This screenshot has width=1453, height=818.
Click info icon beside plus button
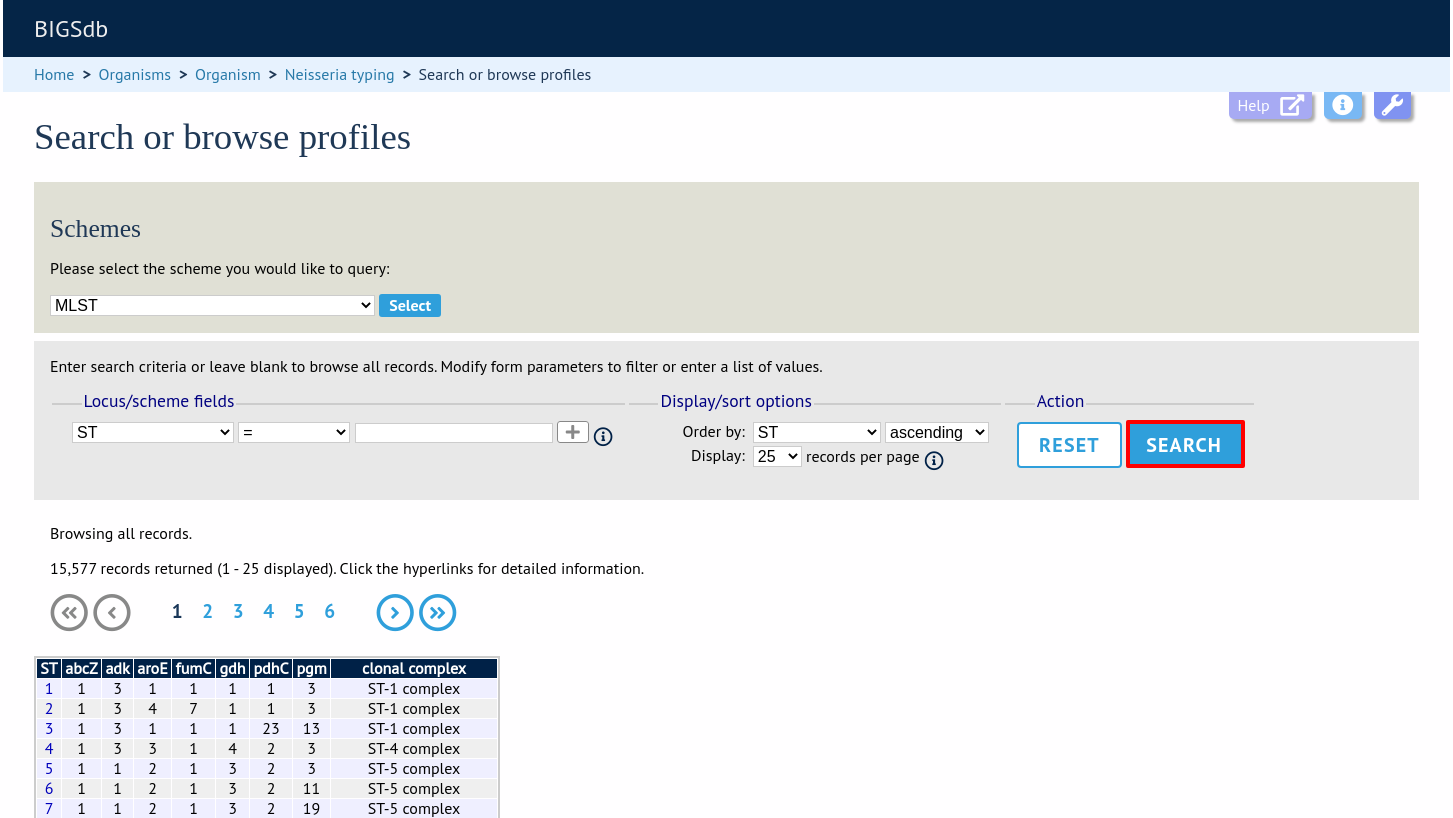point(603,436)
